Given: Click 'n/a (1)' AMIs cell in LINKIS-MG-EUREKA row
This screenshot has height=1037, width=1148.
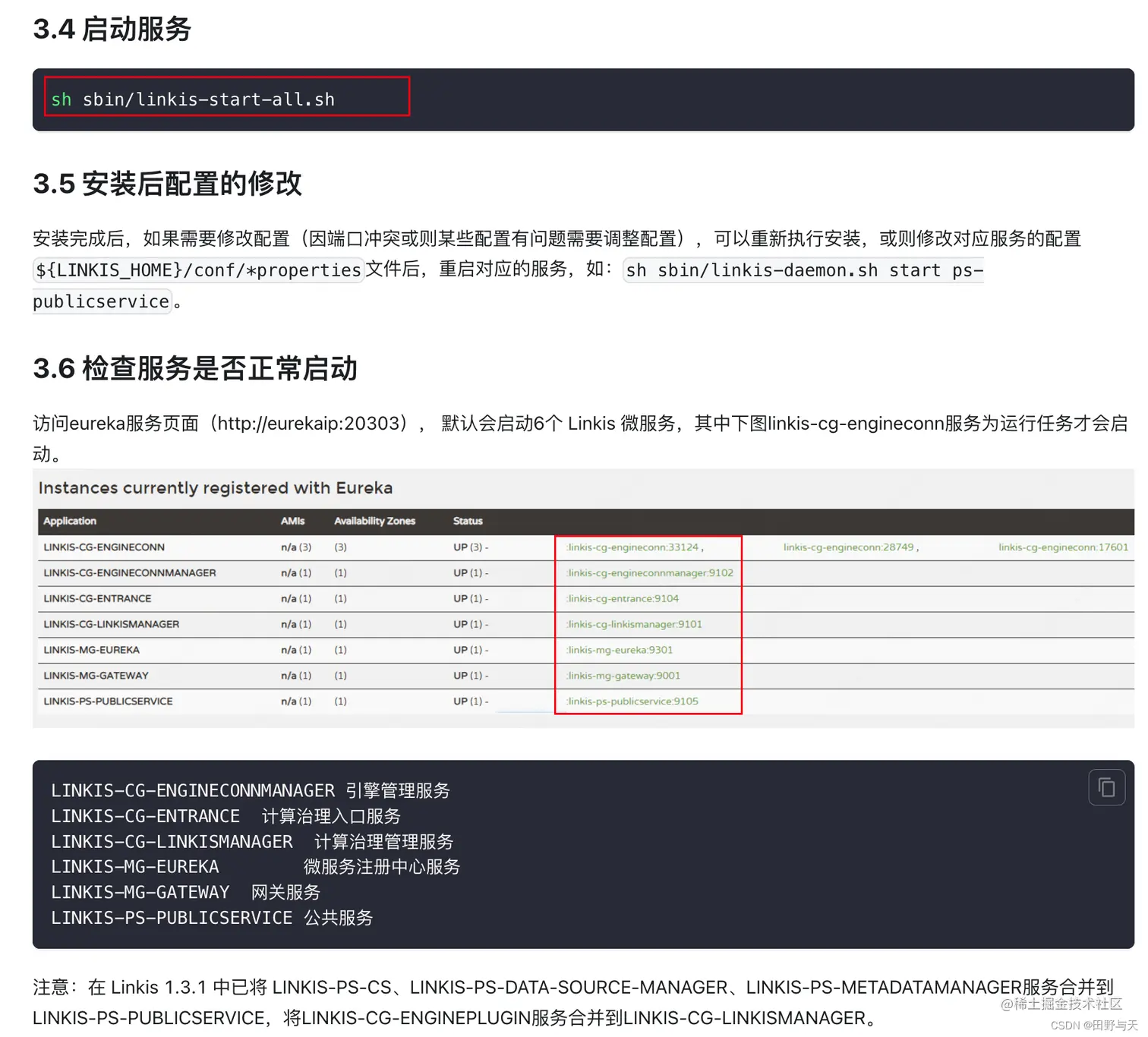Looking at the screenshot, I should click(x=296, y=651).
